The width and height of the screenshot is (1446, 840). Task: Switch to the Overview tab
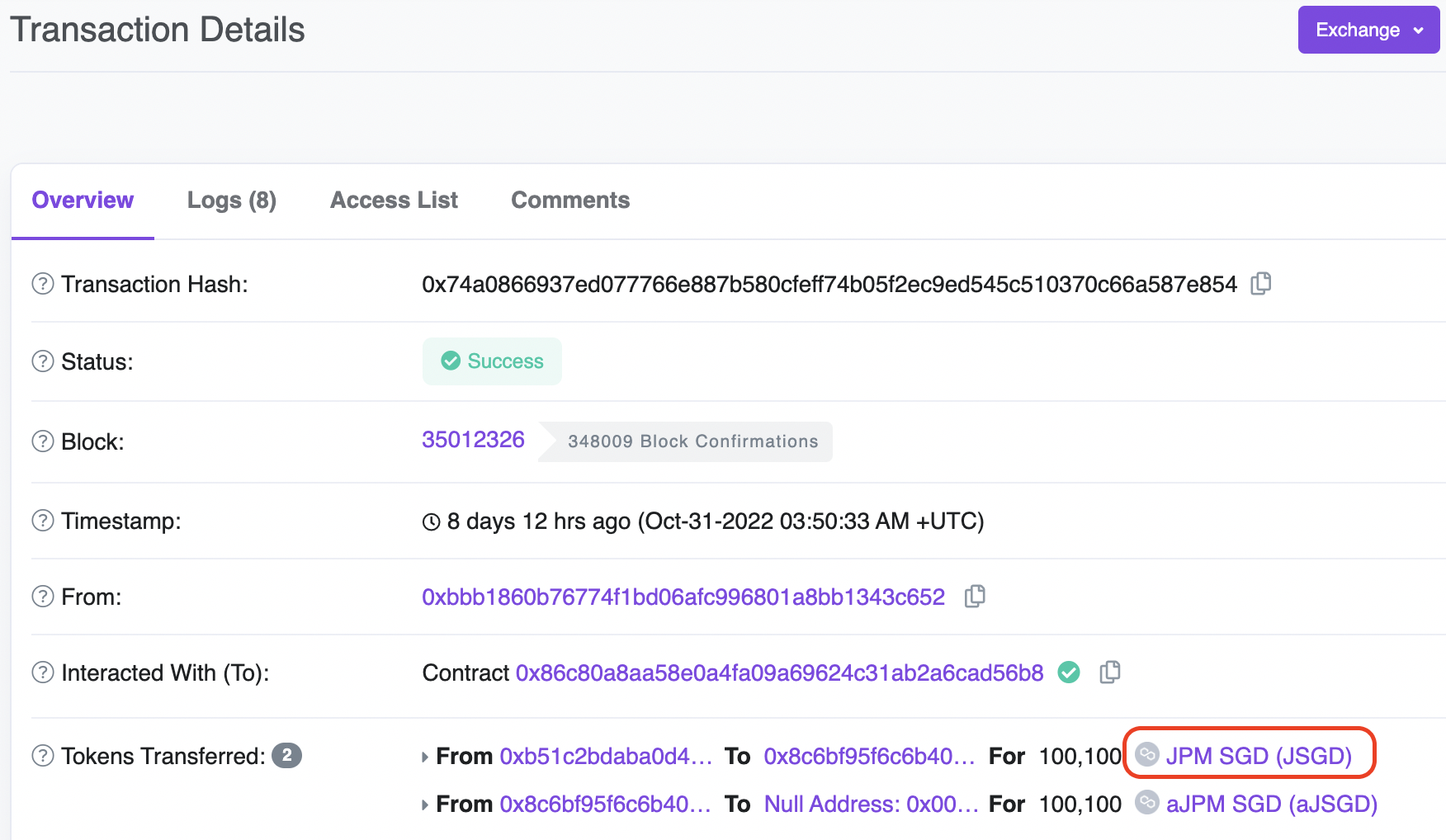[83, 200]
